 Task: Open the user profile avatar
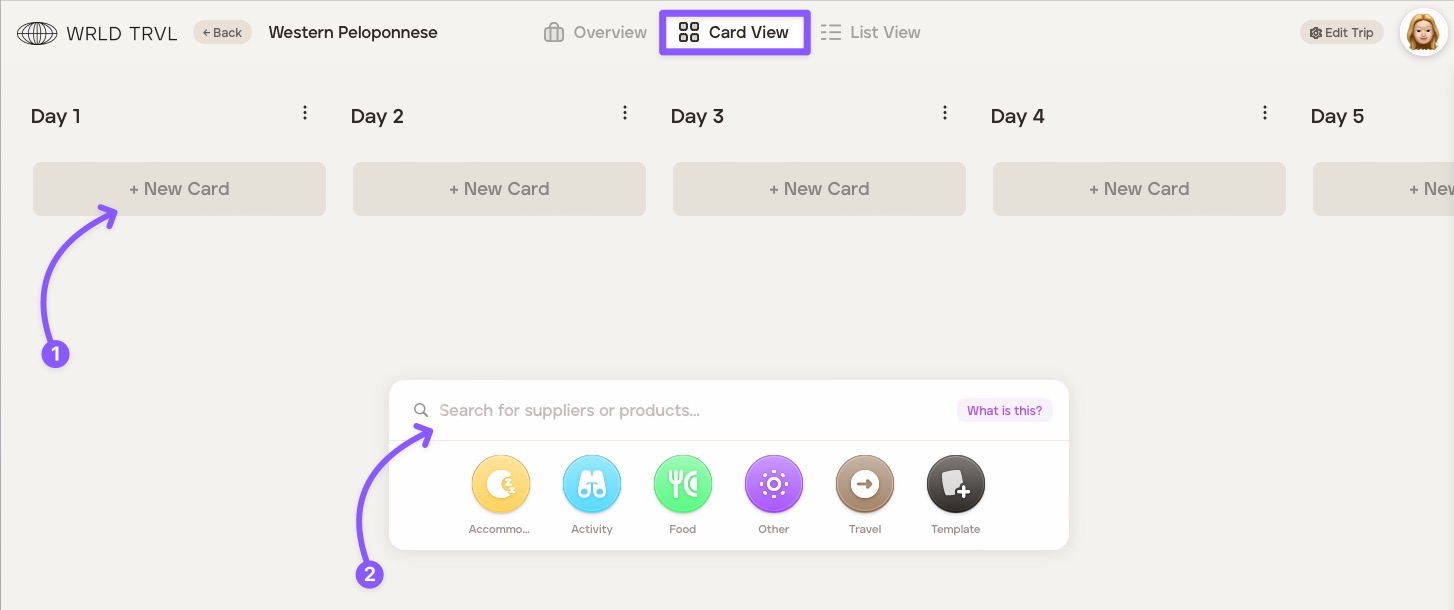coord(1422,33)
